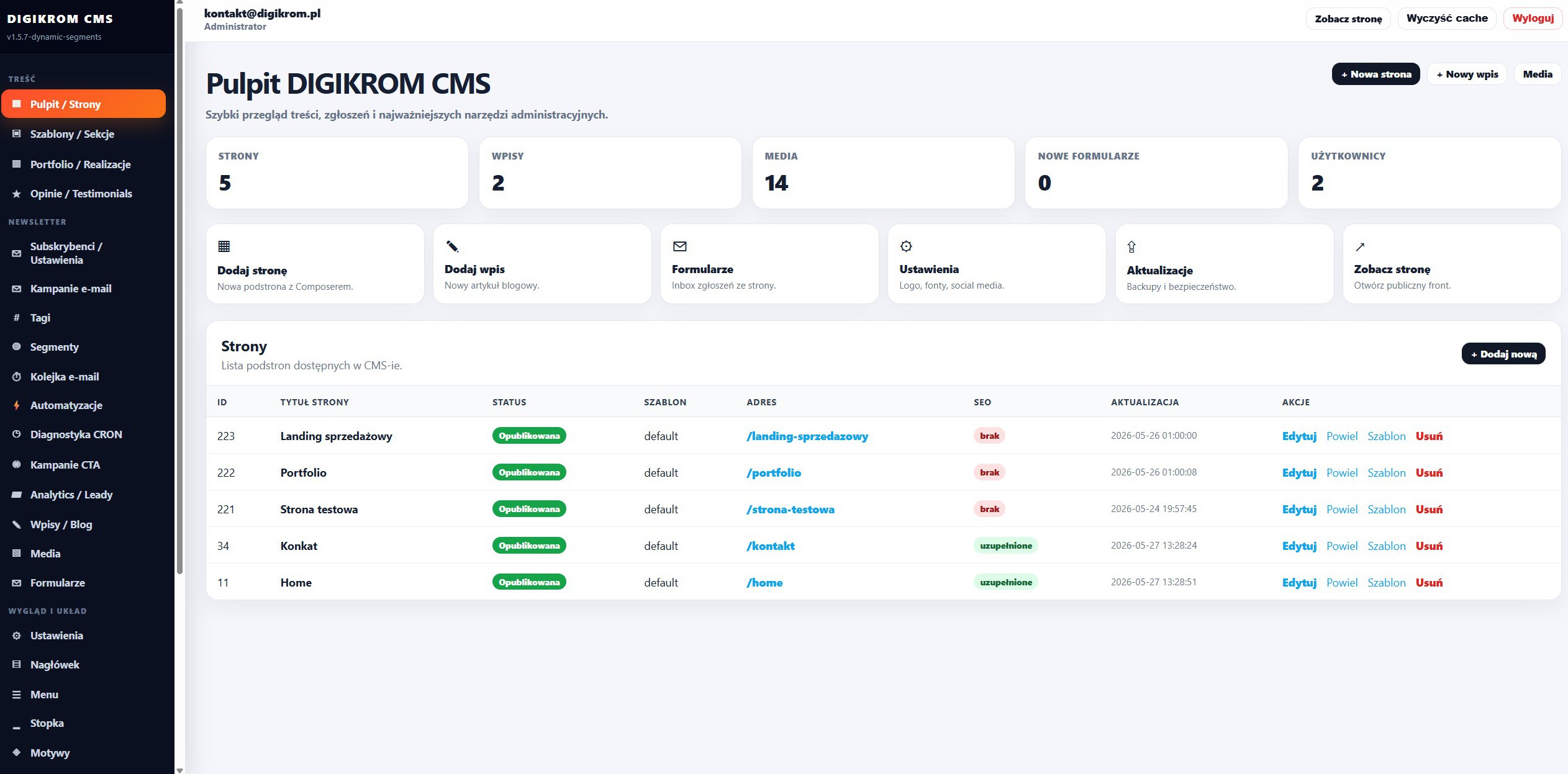Viewport: 1568px width, 774px height.
Task: Click + Dodaj nową in Strony panel
Action: tap(1503, 354)
